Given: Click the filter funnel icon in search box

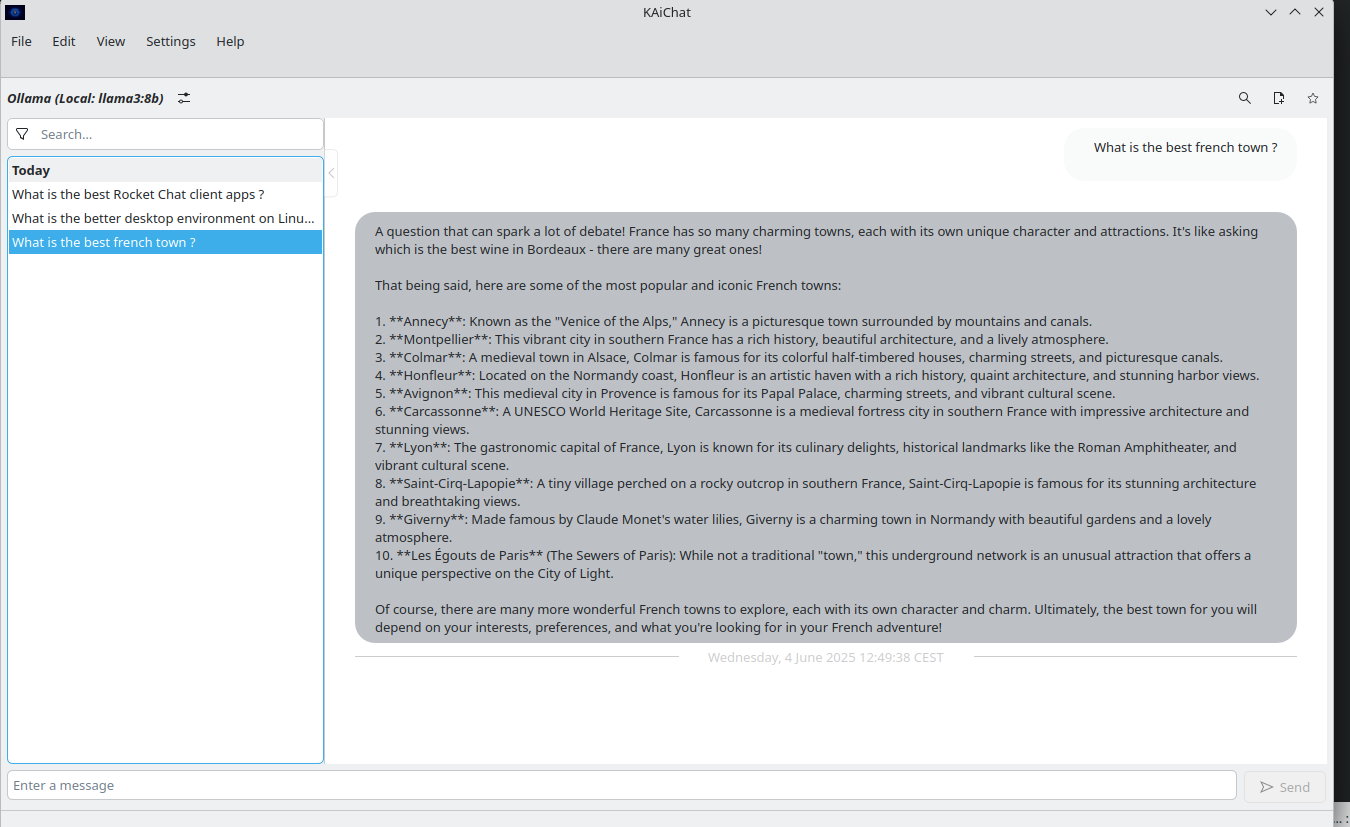Looking at the screenshot, I should point(22,134).
